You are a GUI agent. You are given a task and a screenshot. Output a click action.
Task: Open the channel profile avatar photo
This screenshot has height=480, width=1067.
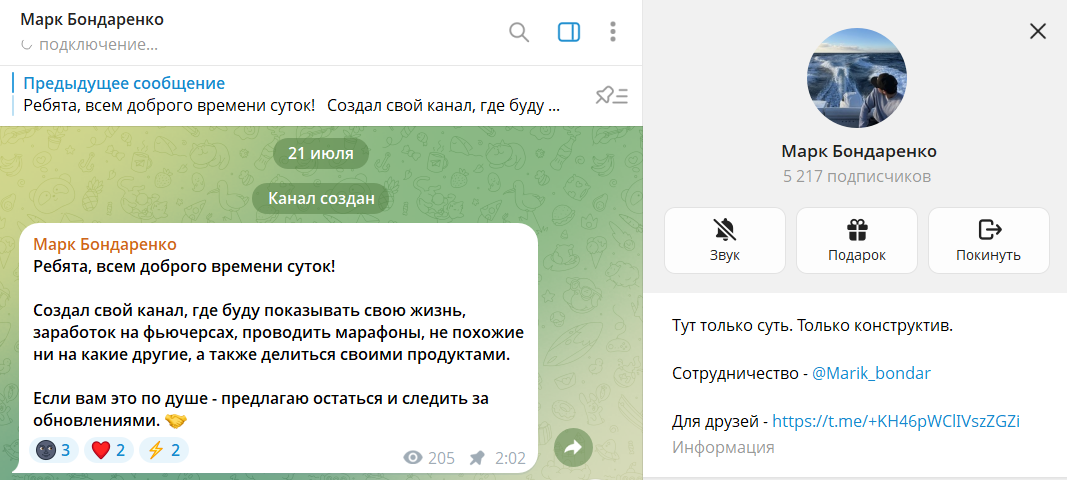(x=858, y=78)
